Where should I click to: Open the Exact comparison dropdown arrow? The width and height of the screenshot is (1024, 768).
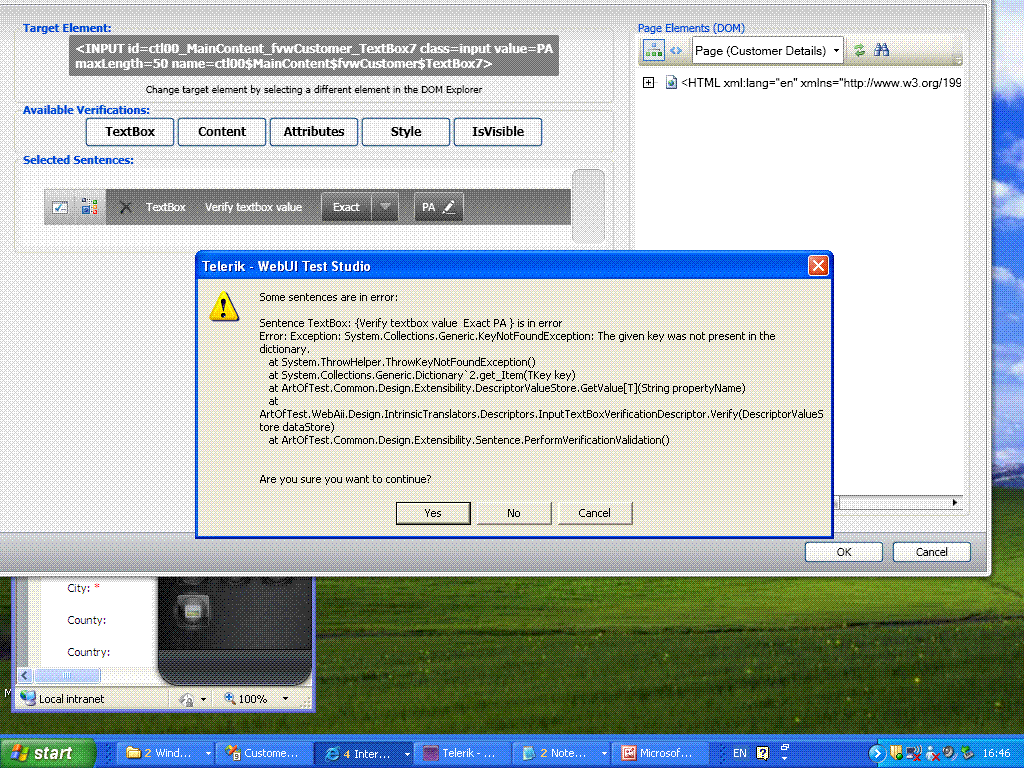pos(385,207)
